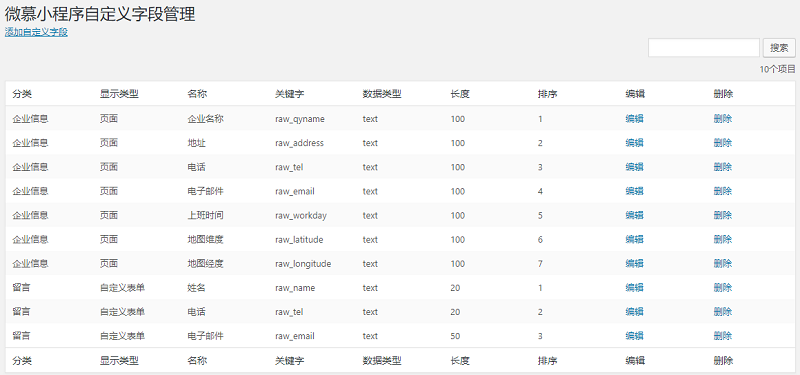Delete the raw_name field row
800x375 pixels.
coord(722,288)
